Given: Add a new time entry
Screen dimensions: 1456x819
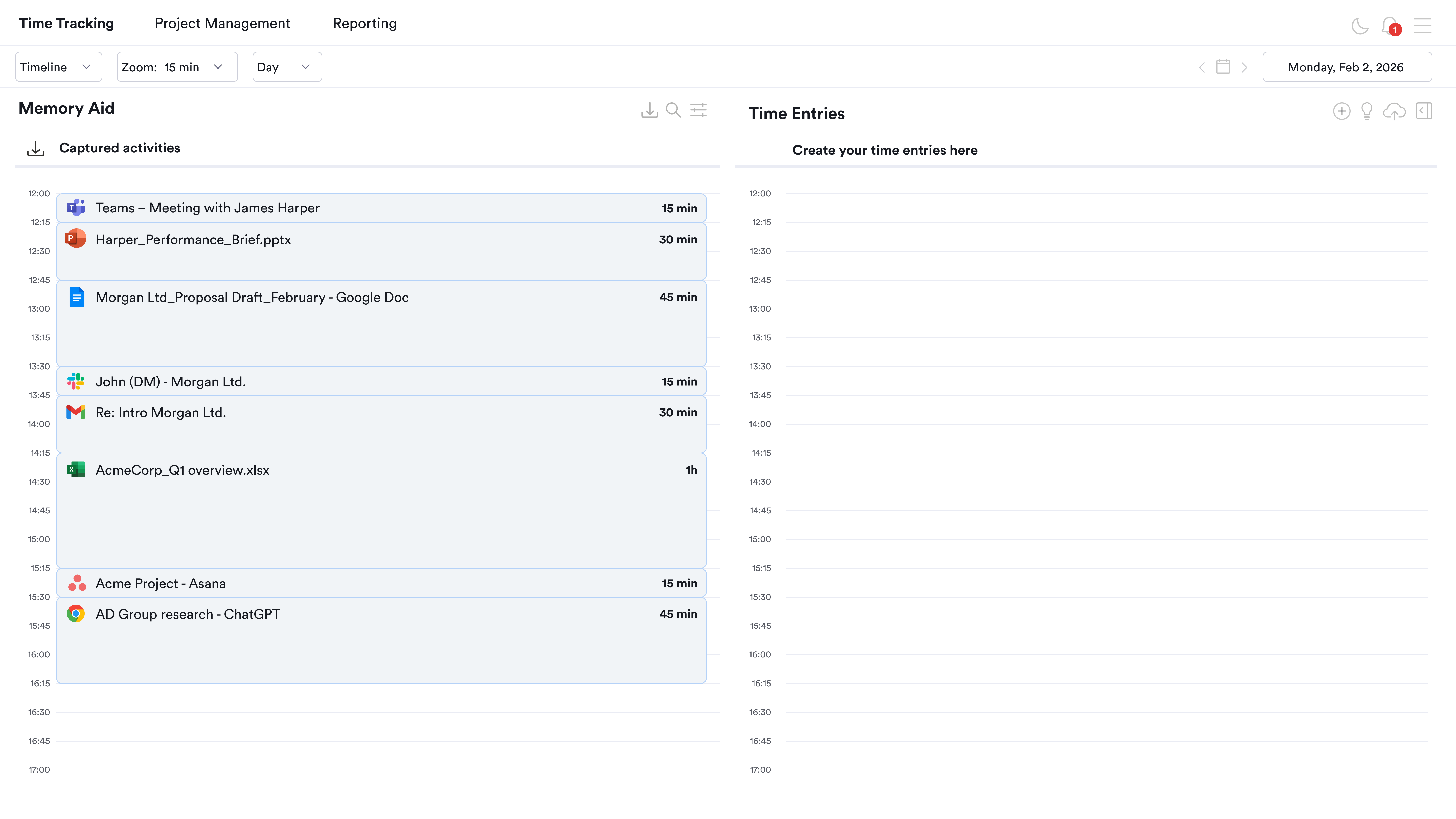Looking at the screenshot, I should pyautogui.click(x=1341, y=111).
